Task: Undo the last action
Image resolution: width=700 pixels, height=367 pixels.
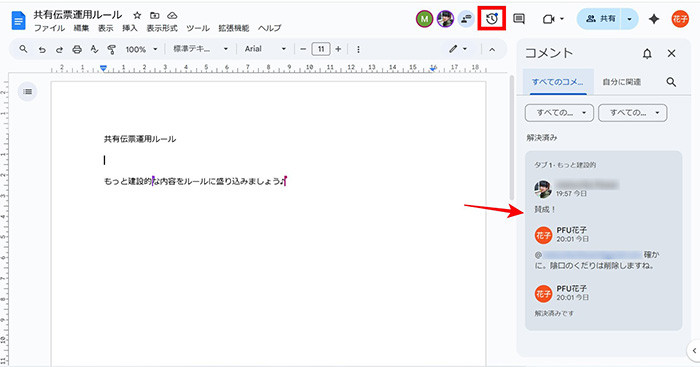Action: click(x=42, y=49)
